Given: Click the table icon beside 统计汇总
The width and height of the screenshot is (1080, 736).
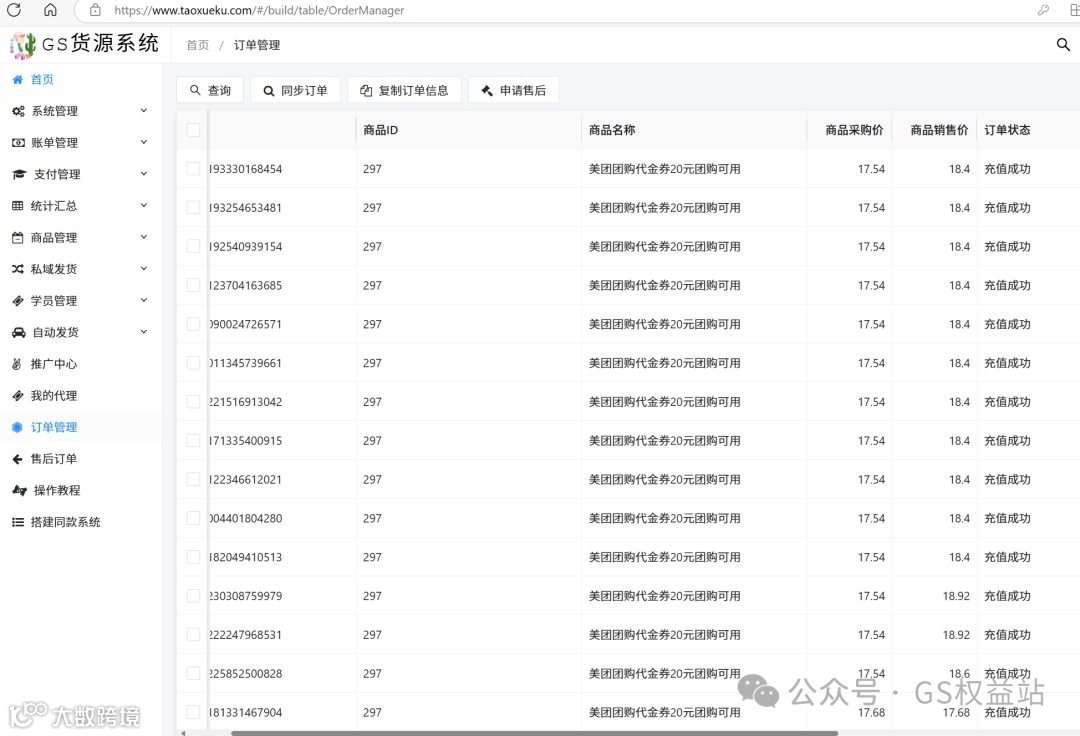Looking at the screenshot, I should (18, 206).
